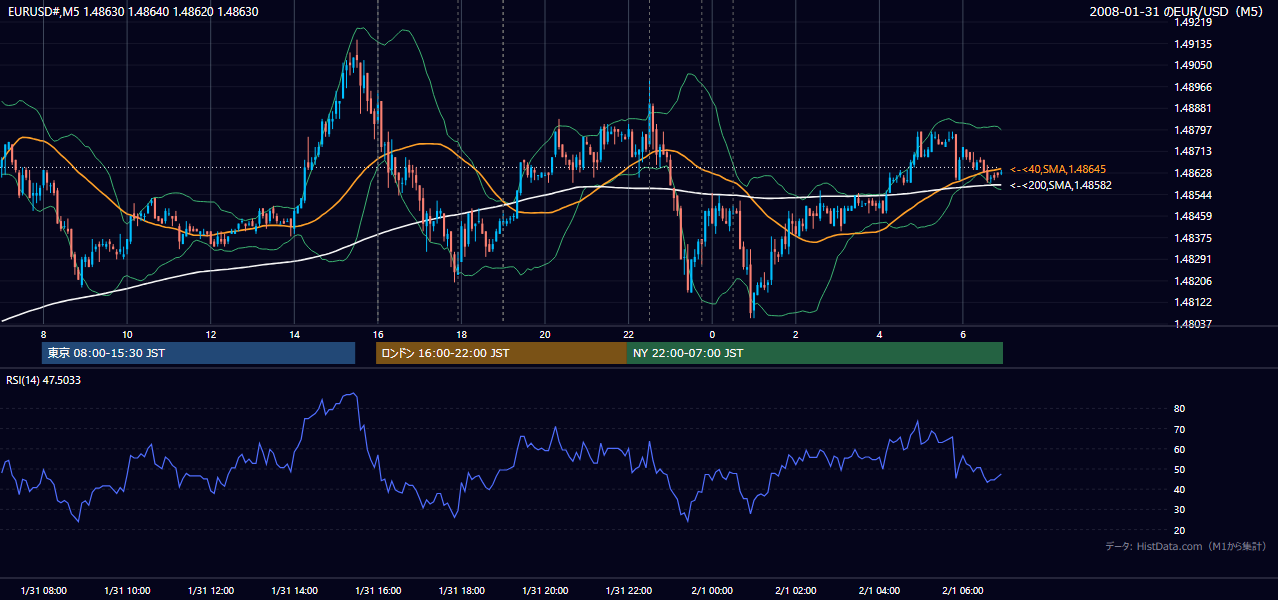Image resolution: width=1278 pixels, height=600 pixels.
Task: Click hour label 12 under the price chart
Action: tap(211, 334)
